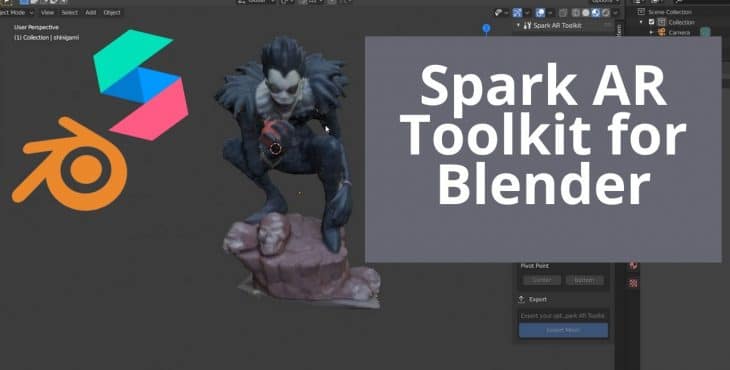Click the export description text field

[563, 316]
